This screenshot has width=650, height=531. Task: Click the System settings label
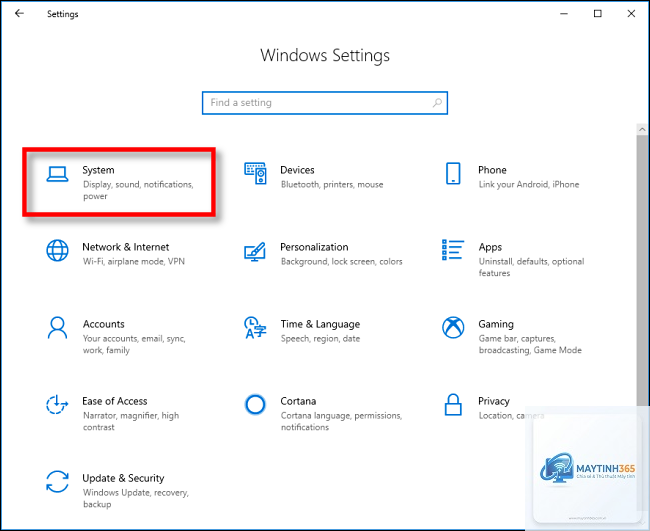98,170
